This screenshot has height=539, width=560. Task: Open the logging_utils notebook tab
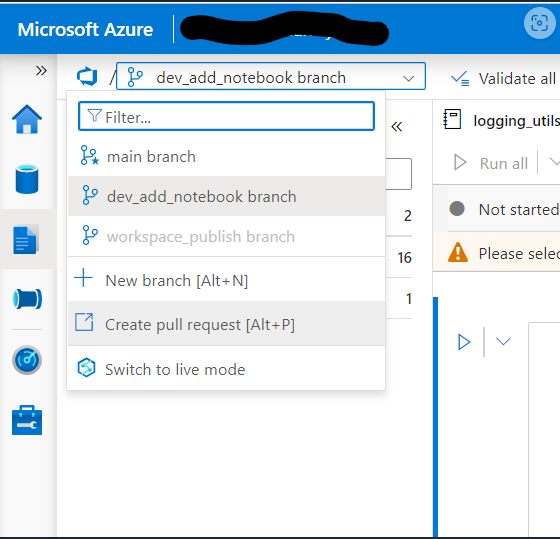click(x=501, y=120)
